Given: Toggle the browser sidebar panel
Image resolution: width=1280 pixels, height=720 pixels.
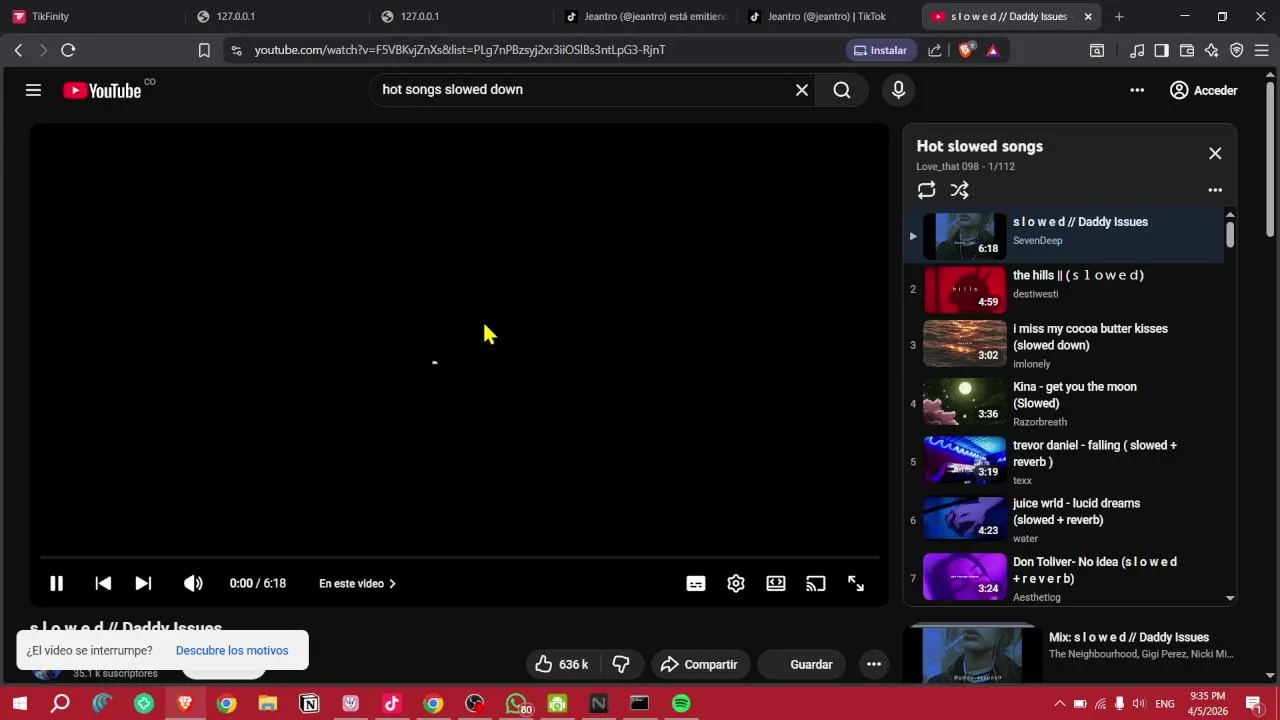Looking at the screenshot, I should point(1161,50).
